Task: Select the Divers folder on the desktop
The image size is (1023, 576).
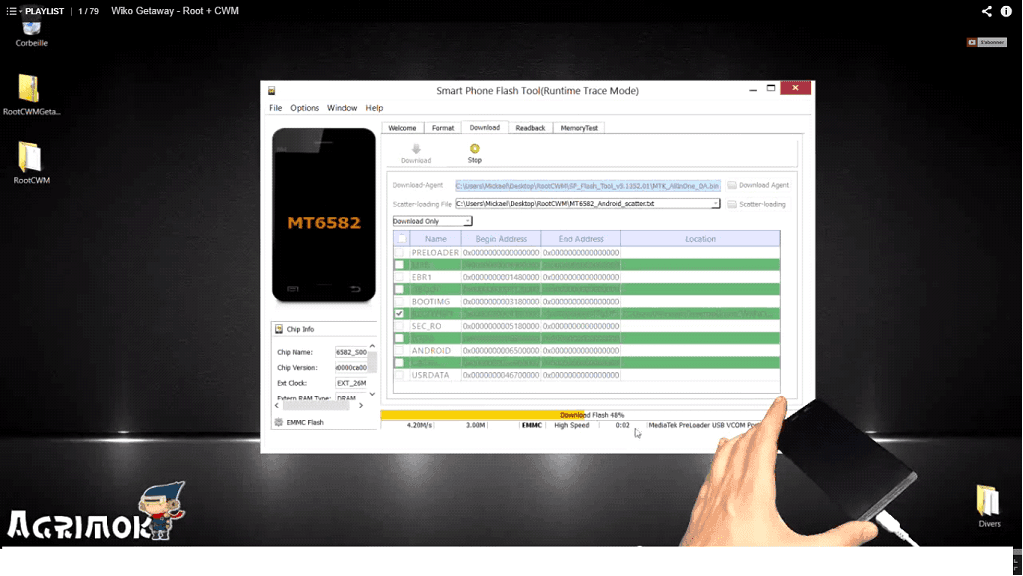Action: (x=988, y=506)
